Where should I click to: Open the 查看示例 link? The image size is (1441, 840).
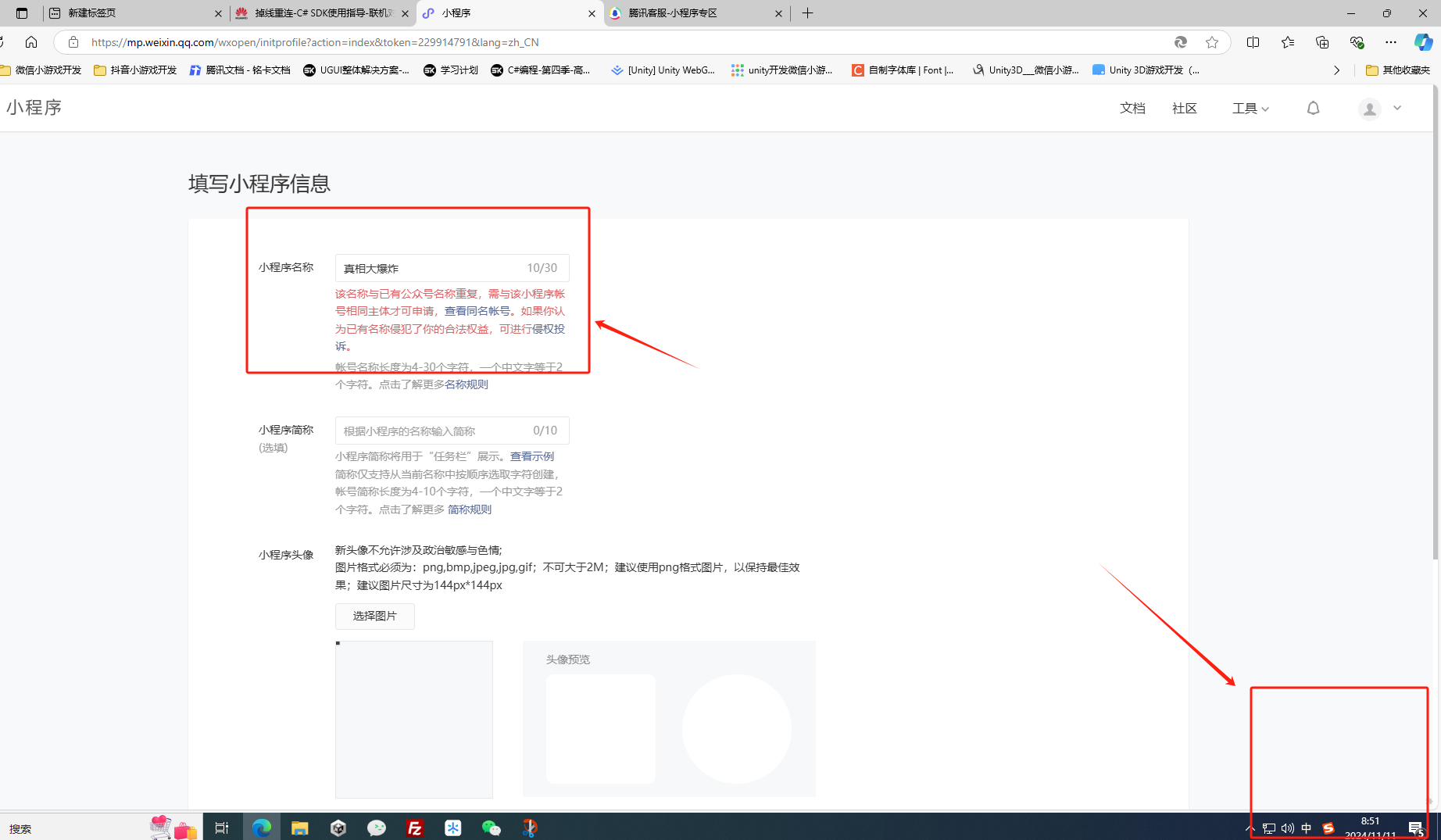532,456
